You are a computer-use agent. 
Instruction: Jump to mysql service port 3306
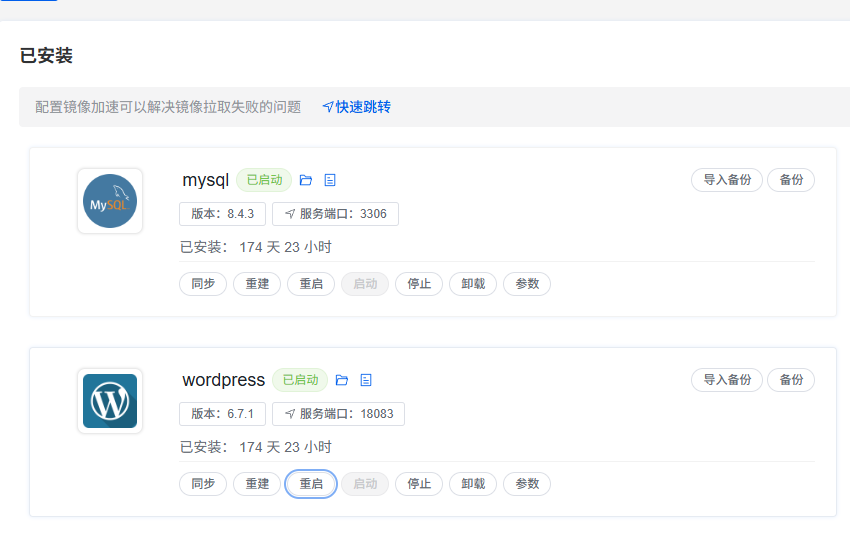click(x=335, y=214)
